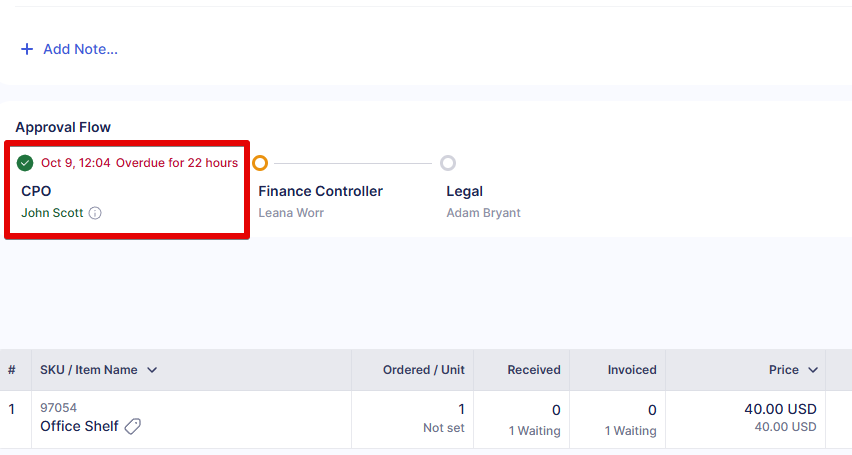
Task: Click the green approved checkmark icon
Action: point(25,163)
